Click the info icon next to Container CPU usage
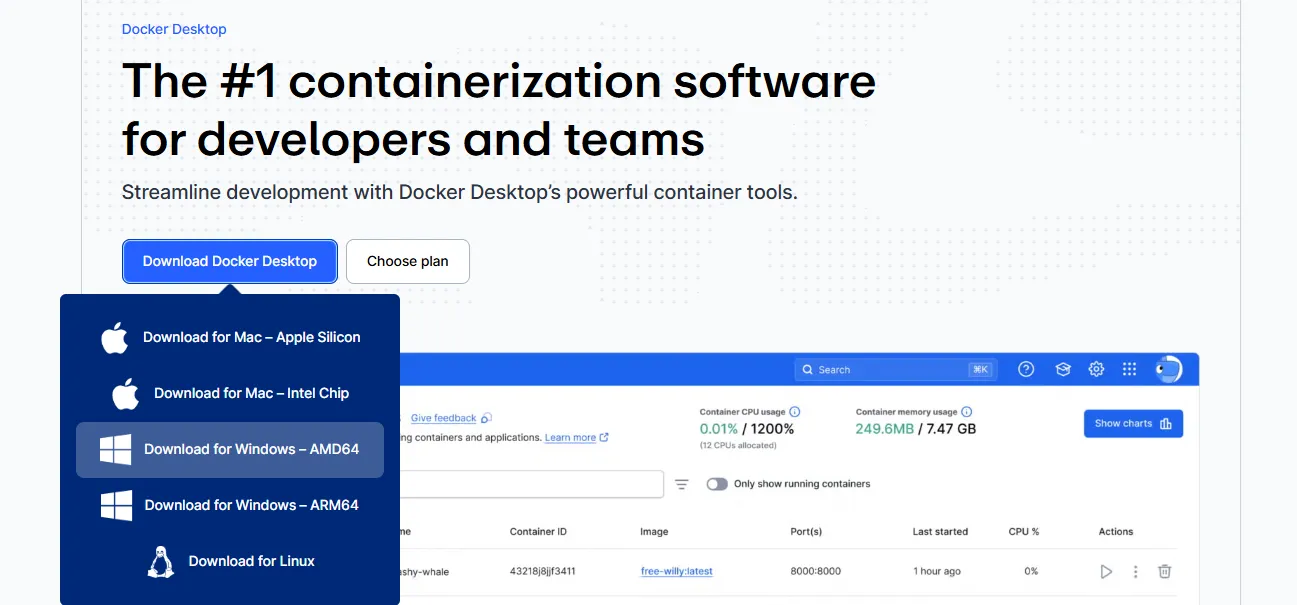Screen dimensions: 1297x605 (x=795, y=412)
